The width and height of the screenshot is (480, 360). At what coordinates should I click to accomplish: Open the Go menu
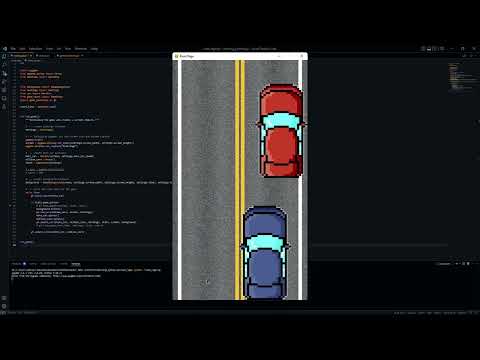point(59,49)
